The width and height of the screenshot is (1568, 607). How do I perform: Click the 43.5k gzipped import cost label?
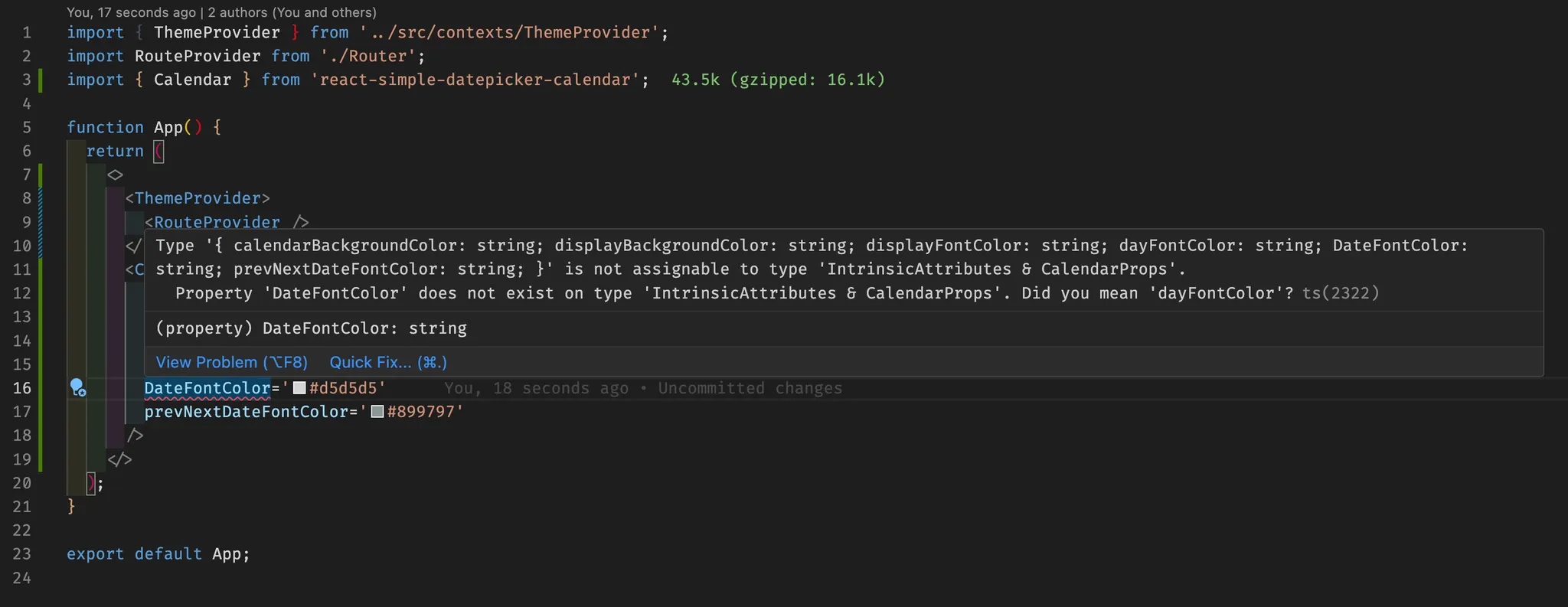click(778, 80)
